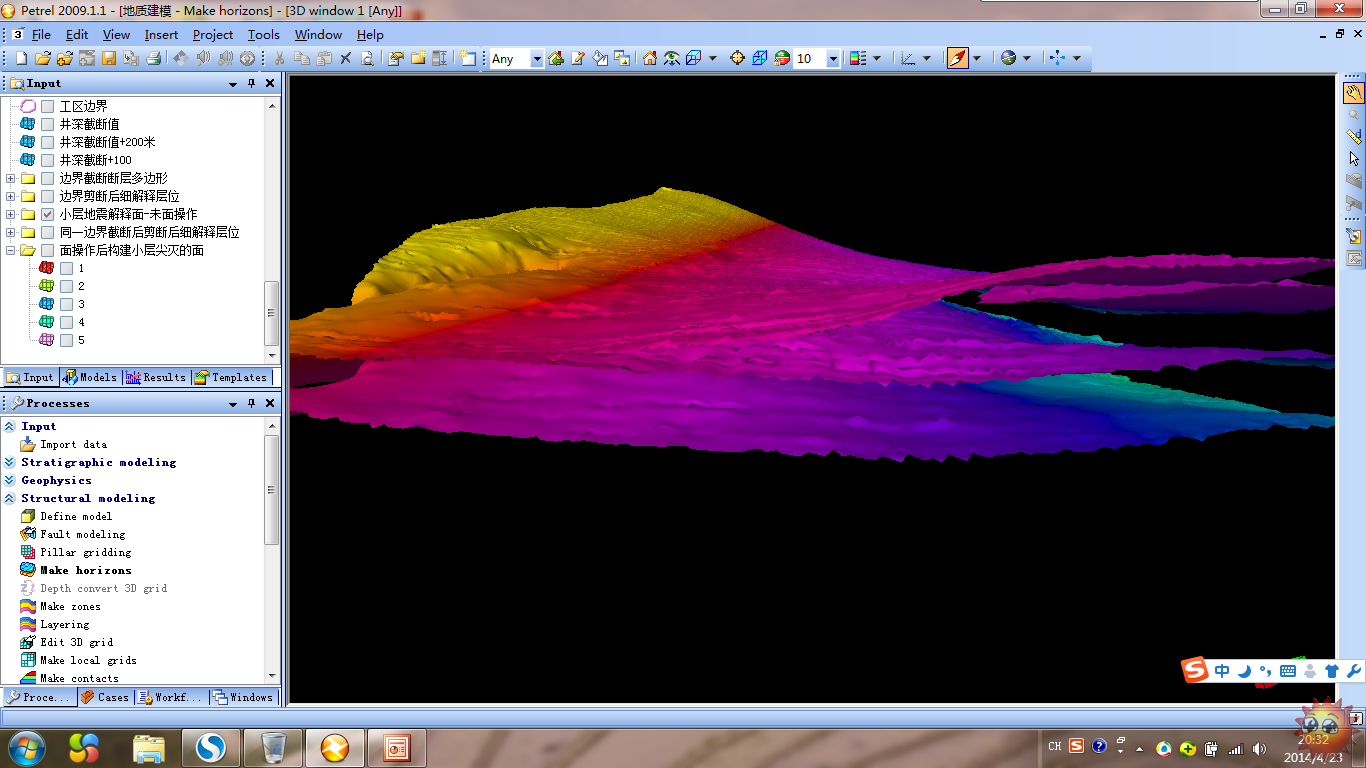Open the Any window-type dropdown
The image size is (1366, 768).
coord(536,59)
